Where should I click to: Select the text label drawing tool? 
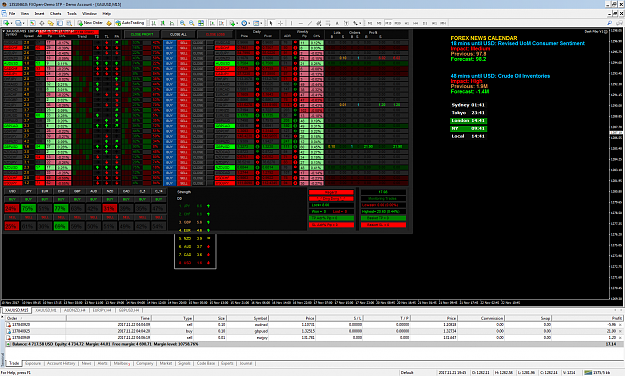[346, 23]
